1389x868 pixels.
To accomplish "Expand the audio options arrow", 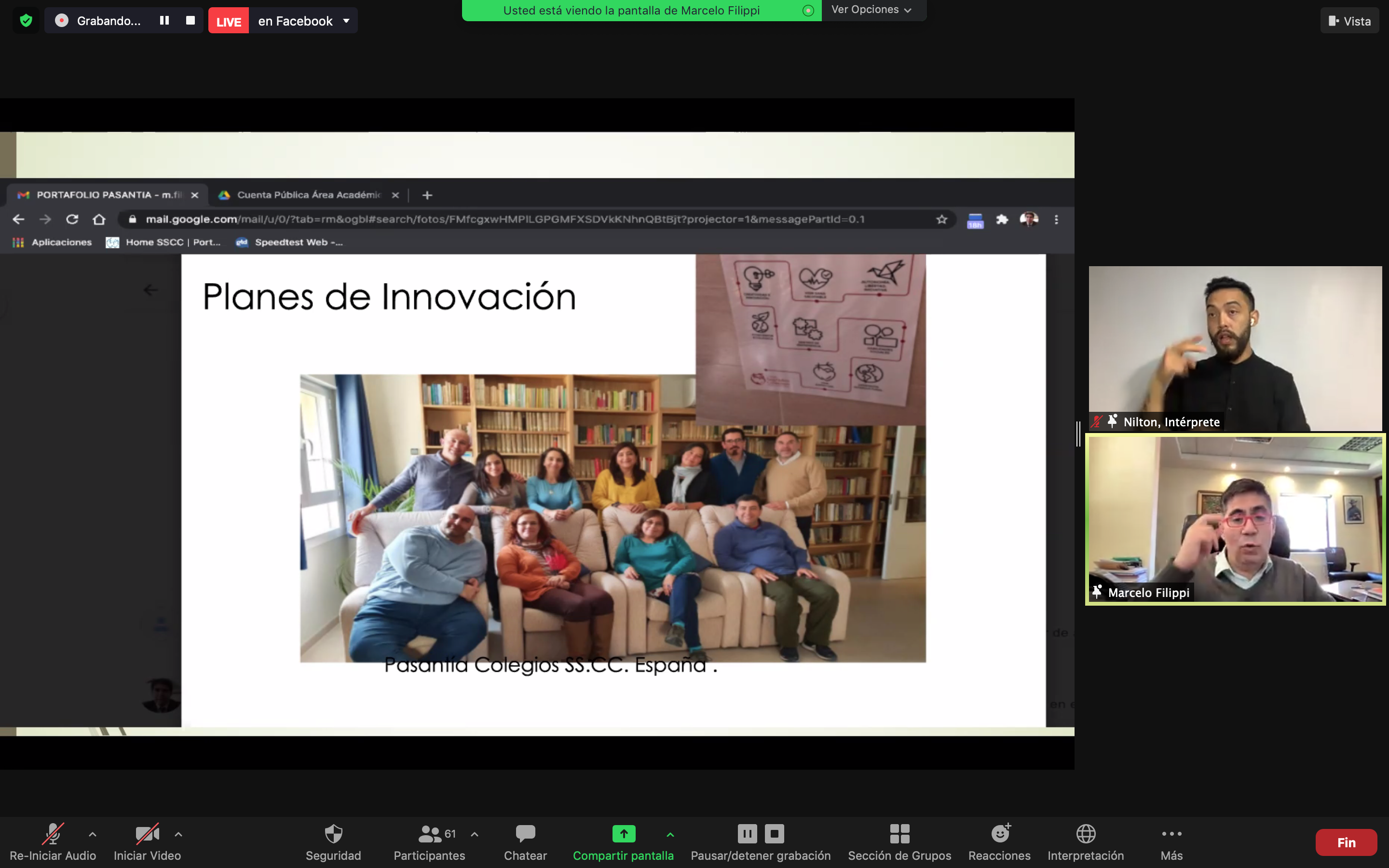I will 93,834.
